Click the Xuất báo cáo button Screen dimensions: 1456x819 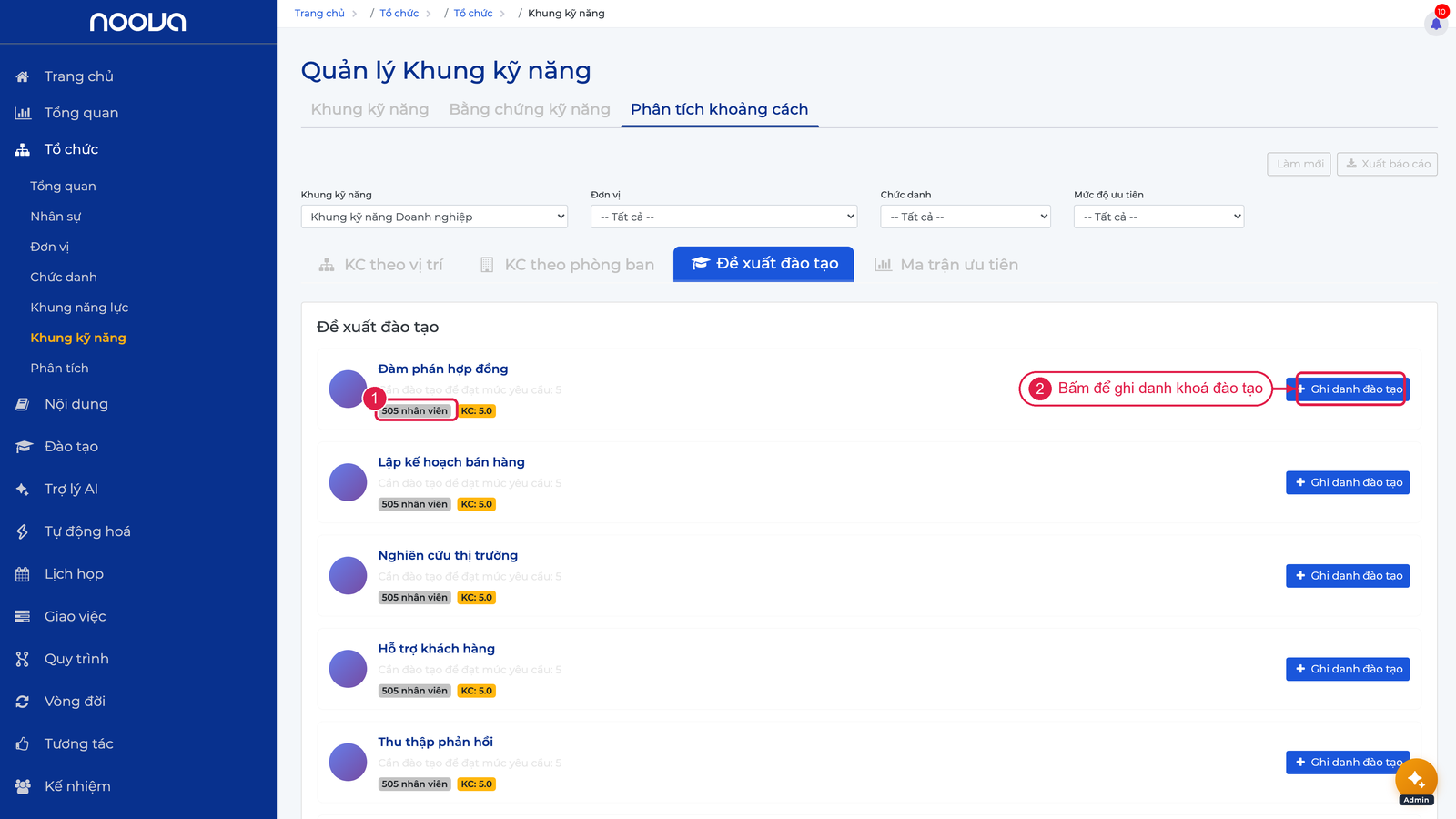pos(1388,164)
